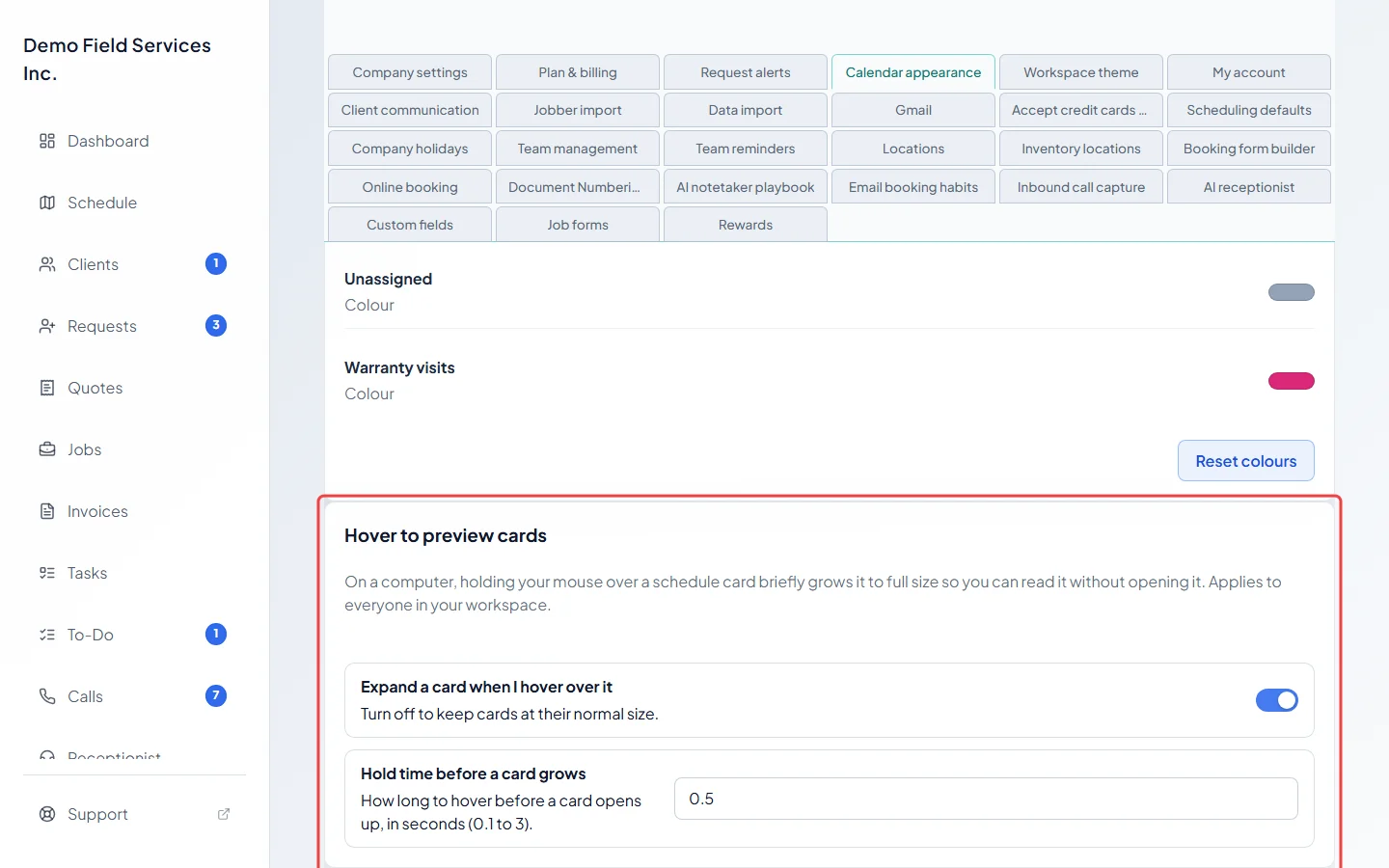Click the Calls phone icon

(x=47, y=696)
